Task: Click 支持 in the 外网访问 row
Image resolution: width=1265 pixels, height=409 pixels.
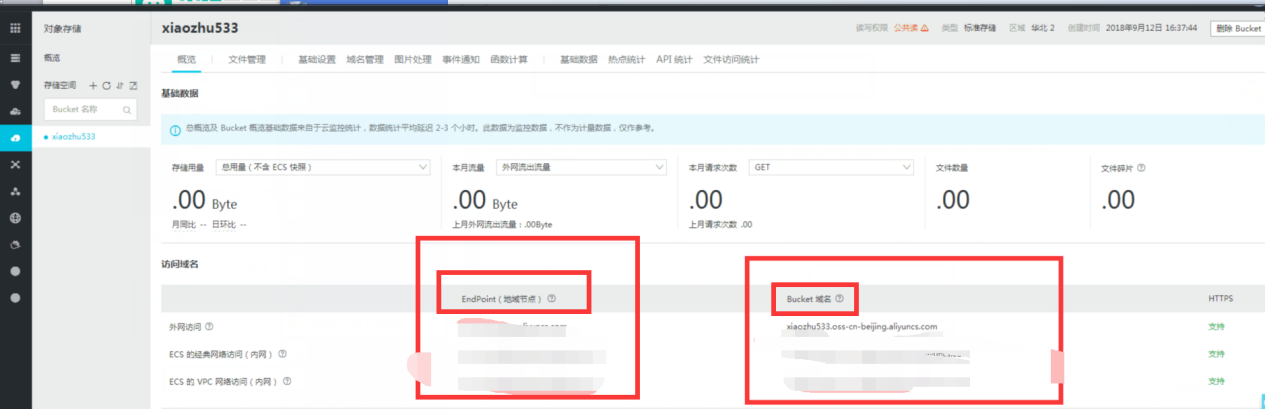Action: pos(1217,326)
